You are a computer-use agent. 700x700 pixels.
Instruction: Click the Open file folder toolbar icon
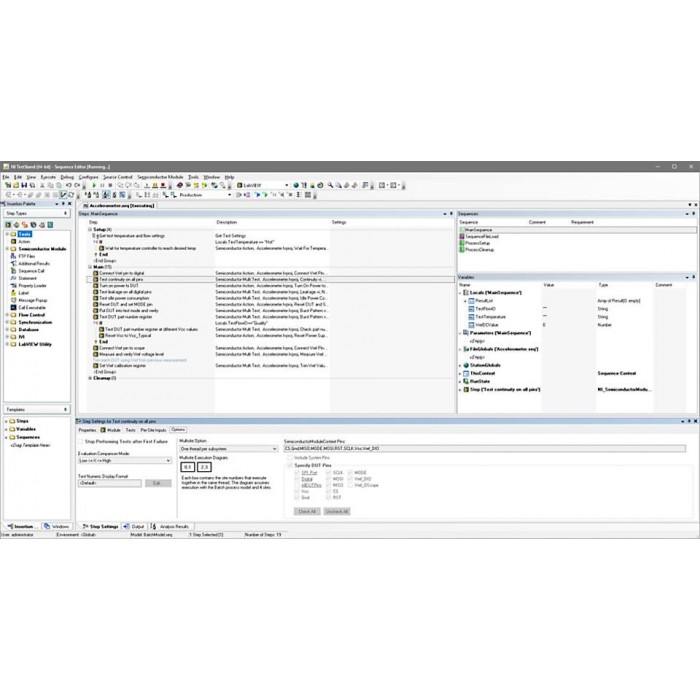coord(16,185)
